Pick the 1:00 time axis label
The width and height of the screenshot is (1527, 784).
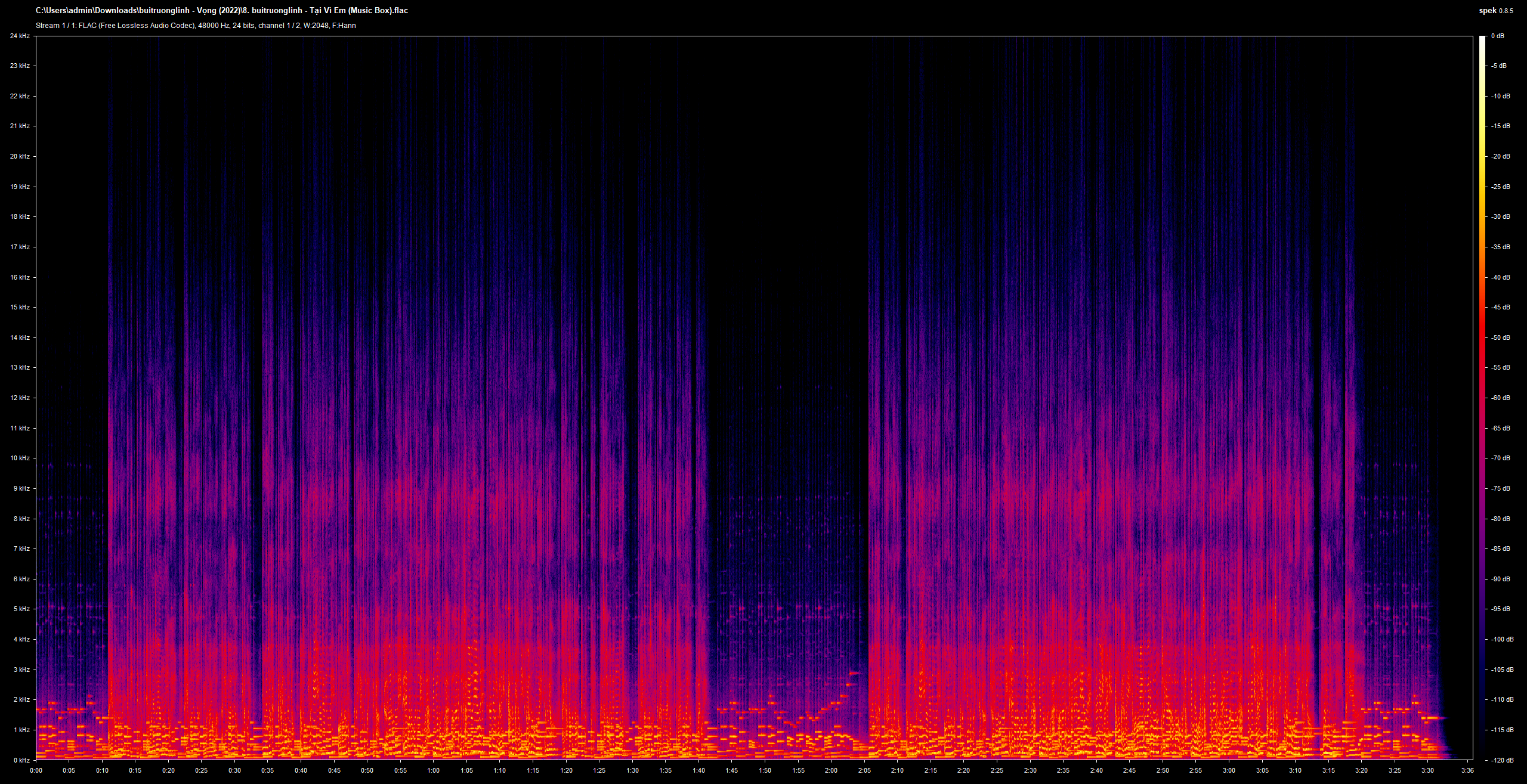point(434,770)
